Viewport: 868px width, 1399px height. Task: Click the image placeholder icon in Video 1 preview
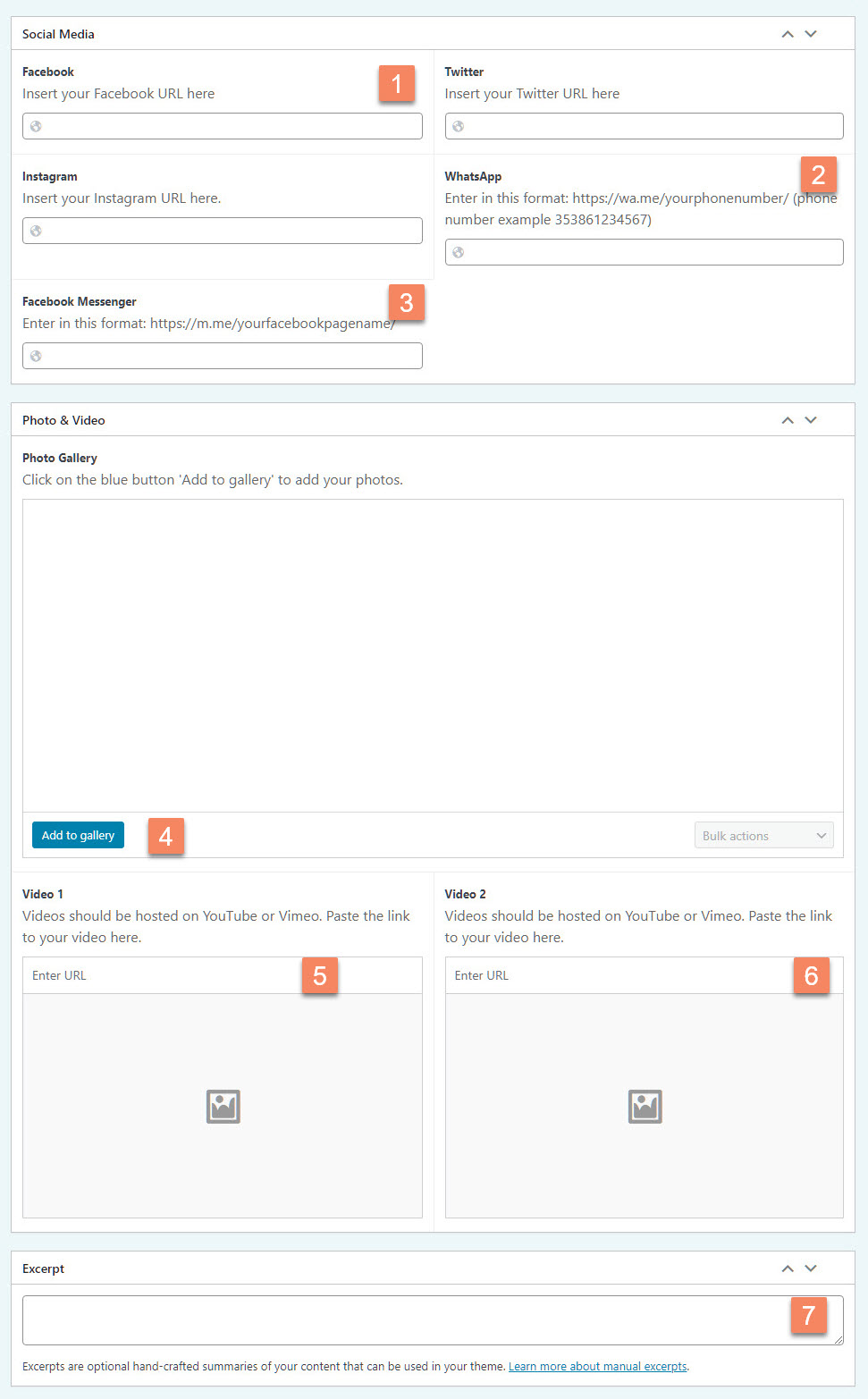coord(223,1106)
